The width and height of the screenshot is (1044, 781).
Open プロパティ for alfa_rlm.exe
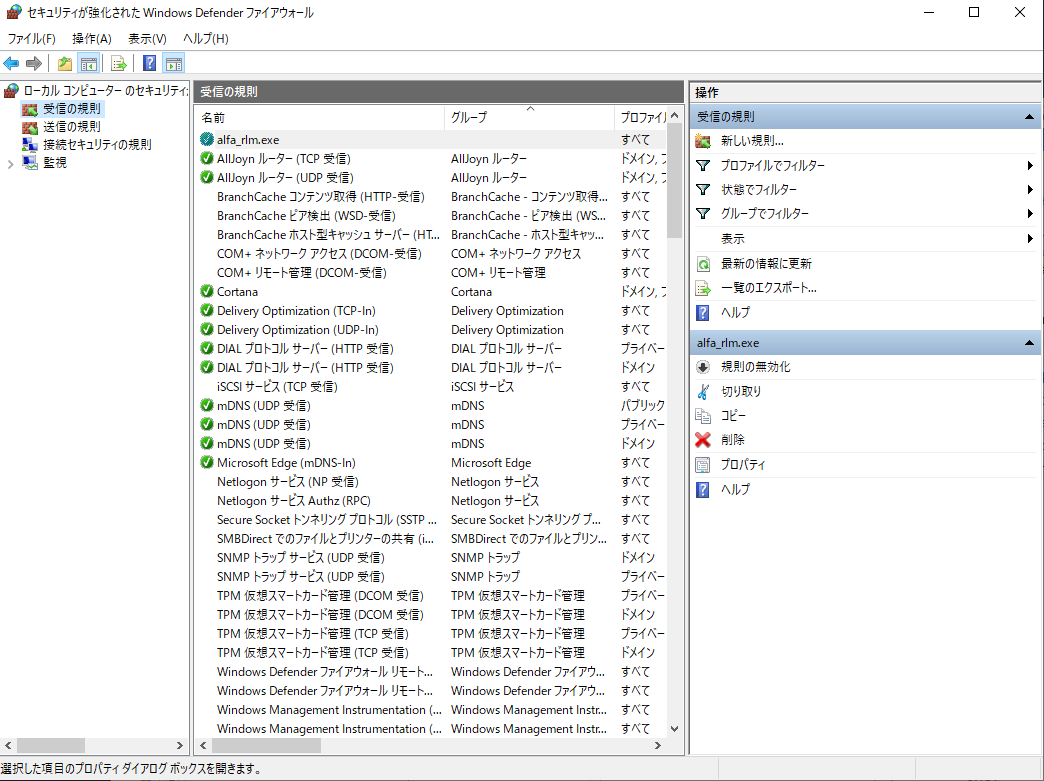(x=743, y=465)
